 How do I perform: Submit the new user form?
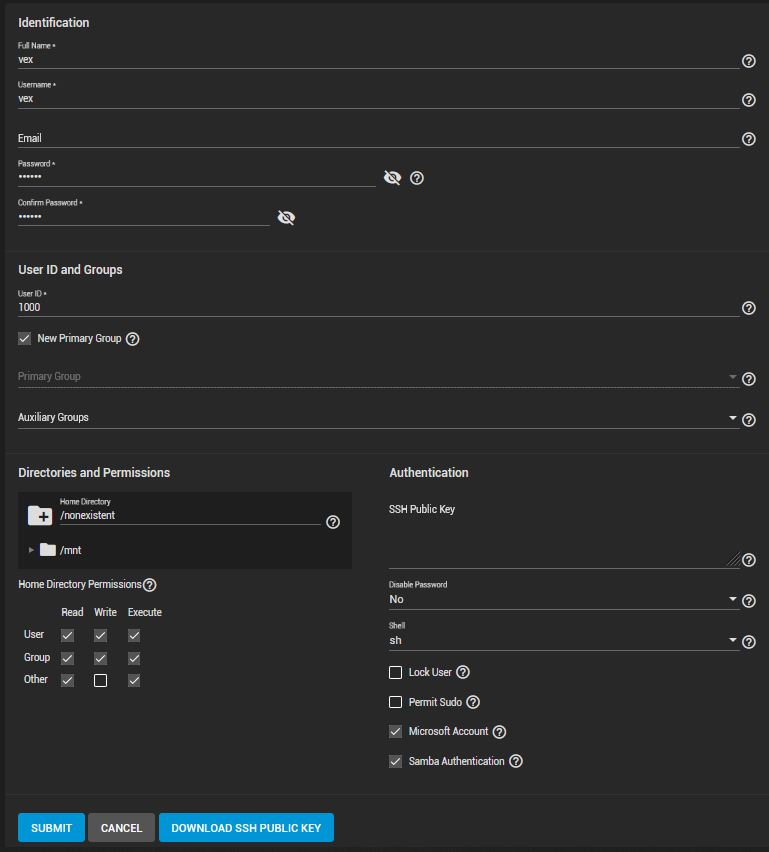51,828
